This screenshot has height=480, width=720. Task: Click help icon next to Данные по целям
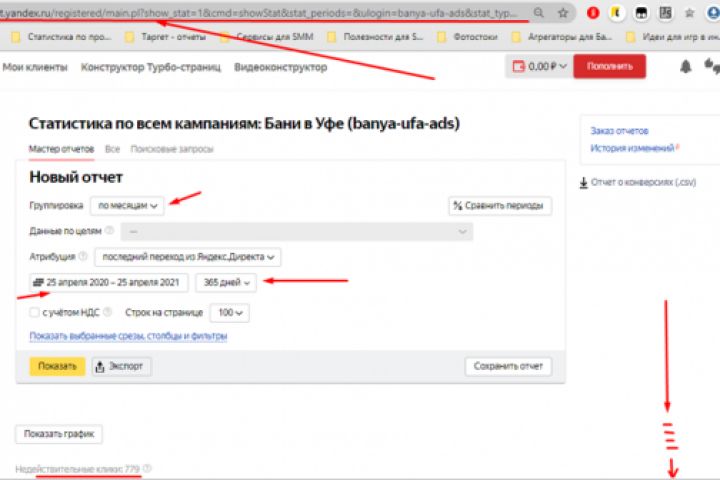(109, 231)
